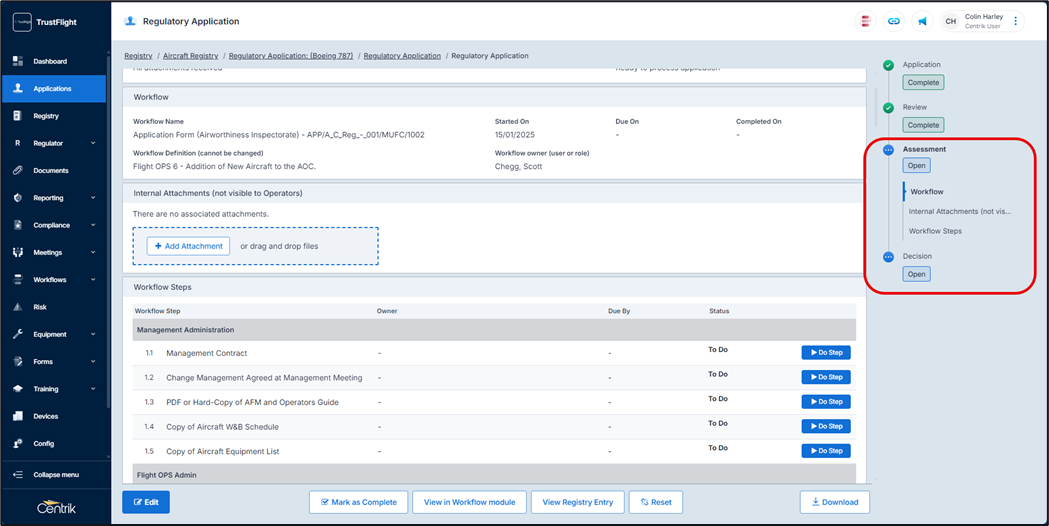
Task: Click the Mark as Complete button
Action: pyautogui.click(x=358, y=502)
